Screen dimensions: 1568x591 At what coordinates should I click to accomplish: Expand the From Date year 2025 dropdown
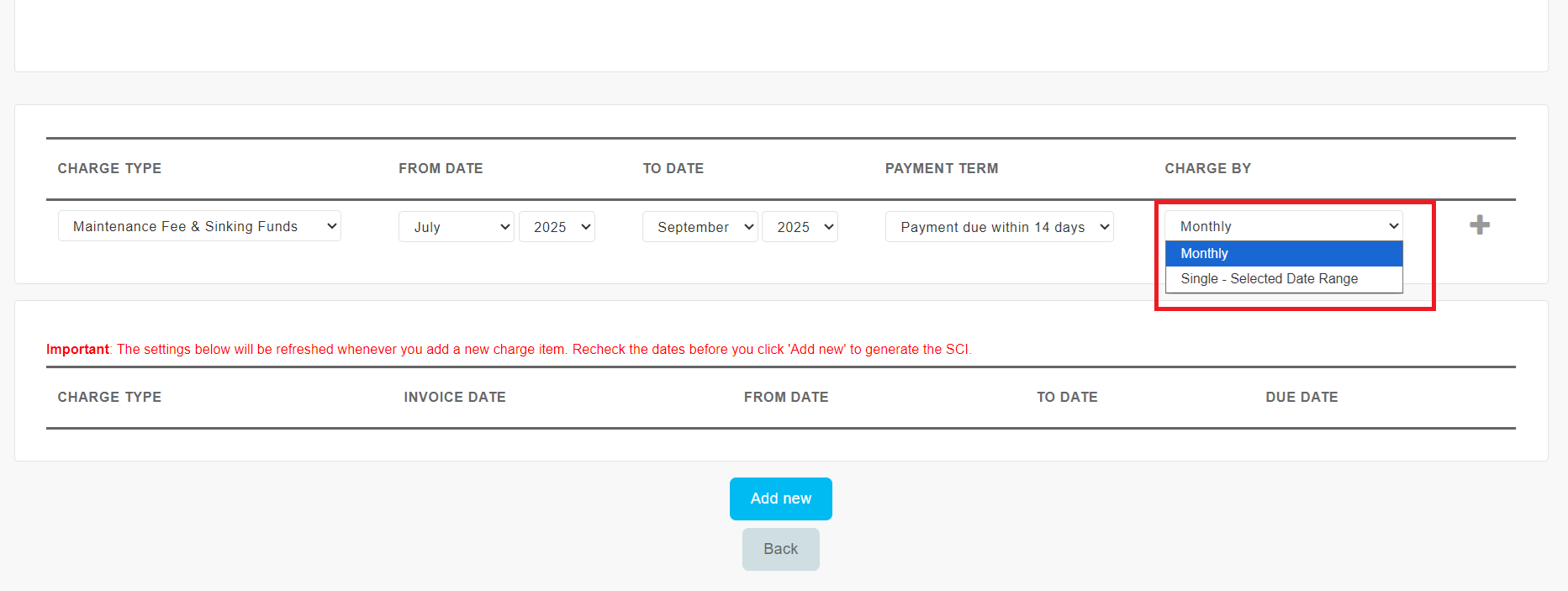pos(557,227)
